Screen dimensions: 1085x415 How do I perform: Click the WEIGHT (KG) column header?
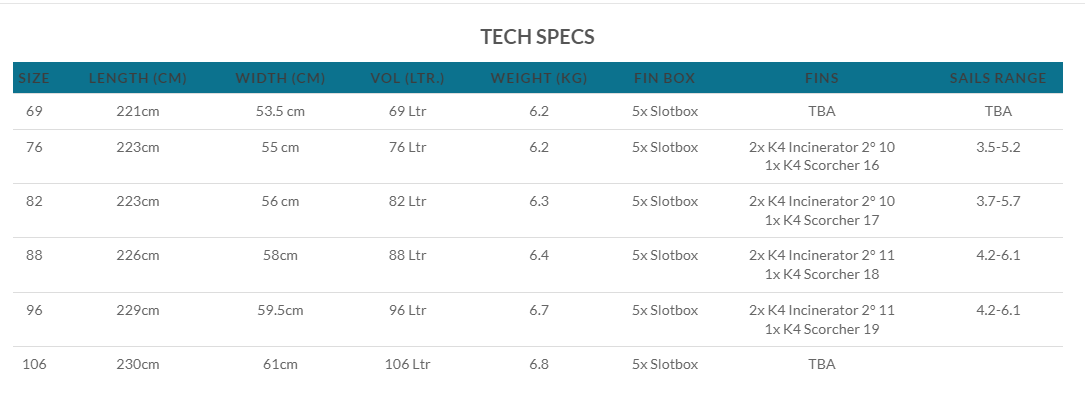point(539,78)
